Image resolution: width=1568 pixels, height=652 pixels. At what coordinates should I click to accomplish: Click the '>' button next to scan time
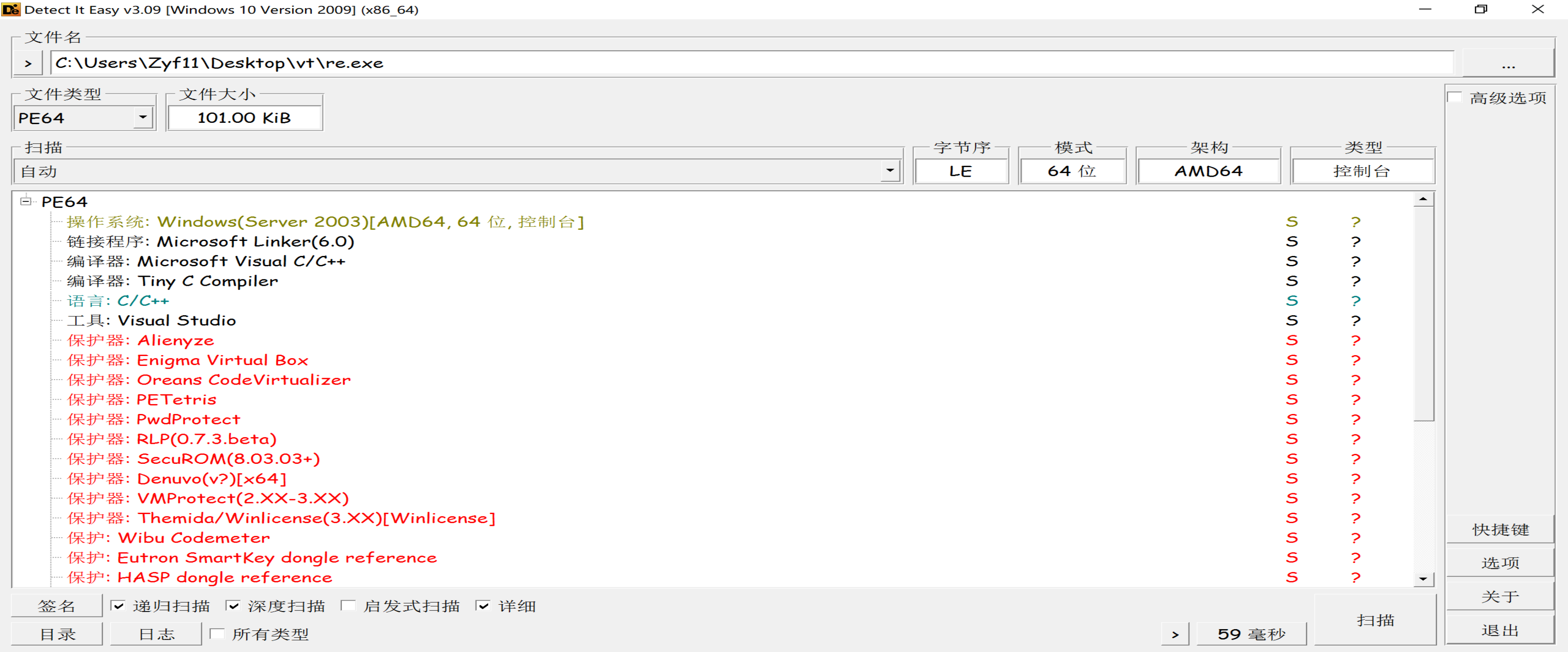click(x=1175, y=634)
